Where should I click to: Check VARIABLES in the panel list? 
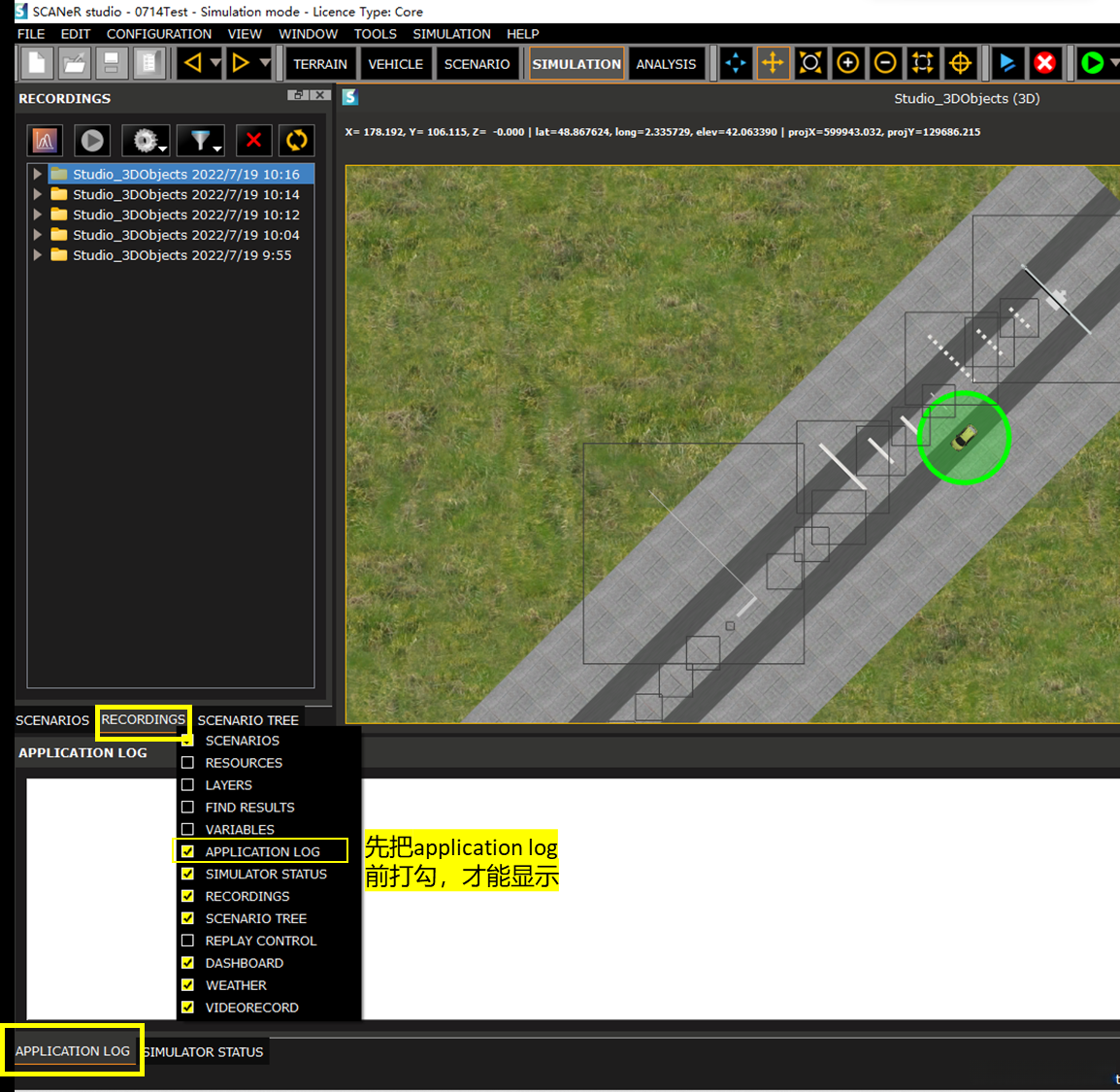click(188, 829)
